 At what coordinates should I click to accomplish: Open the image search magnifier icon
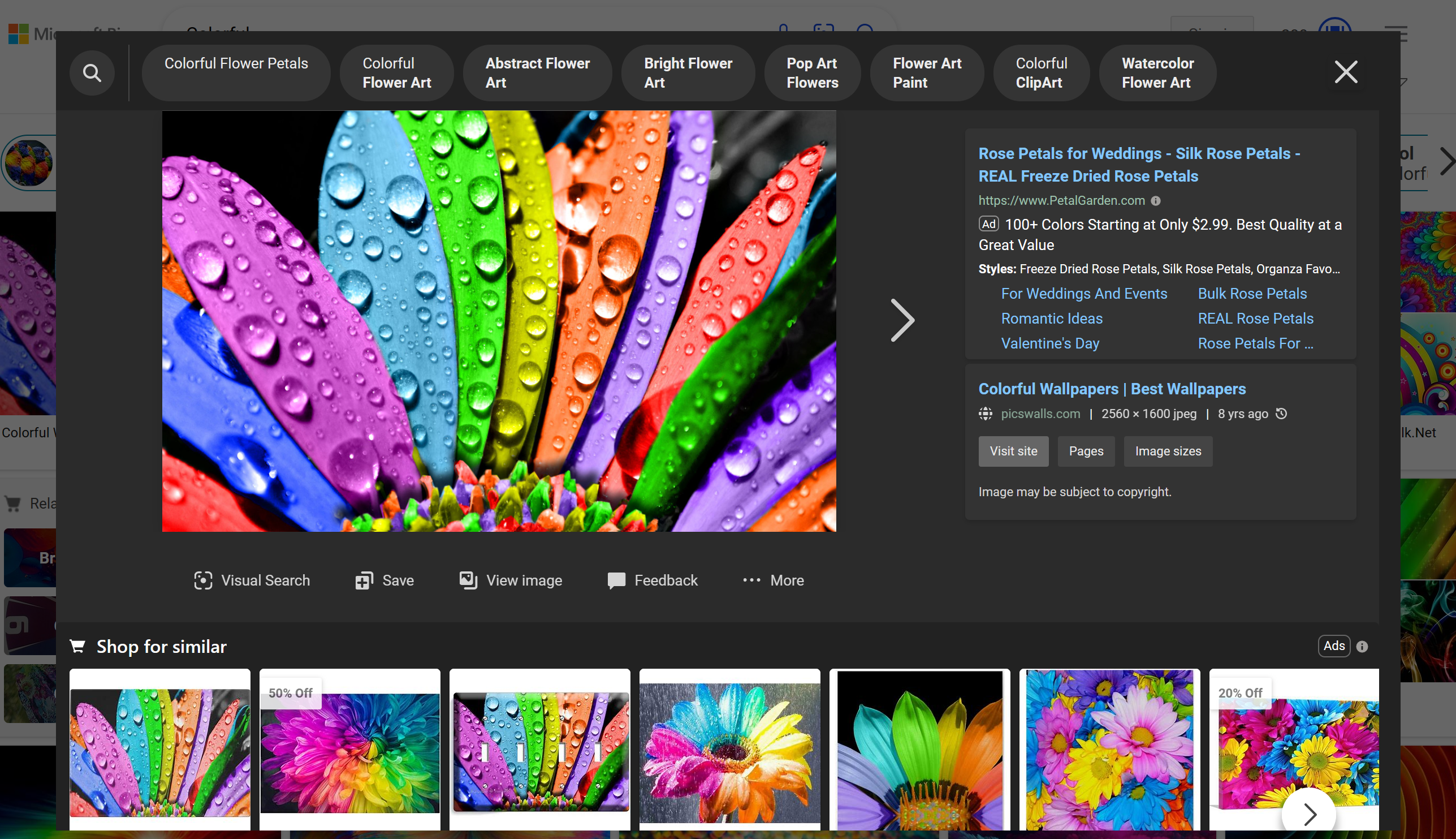[x=92, y=72]
